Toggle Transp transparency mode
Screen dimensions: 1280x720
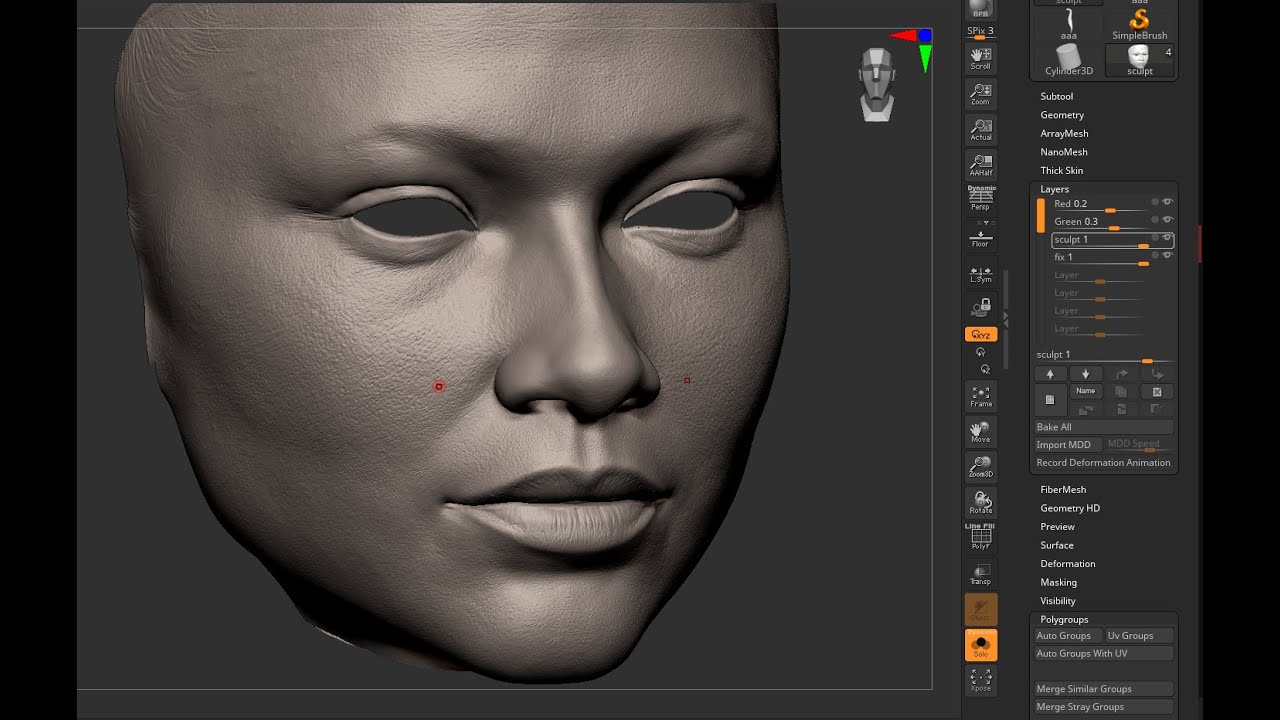[981, 574]
